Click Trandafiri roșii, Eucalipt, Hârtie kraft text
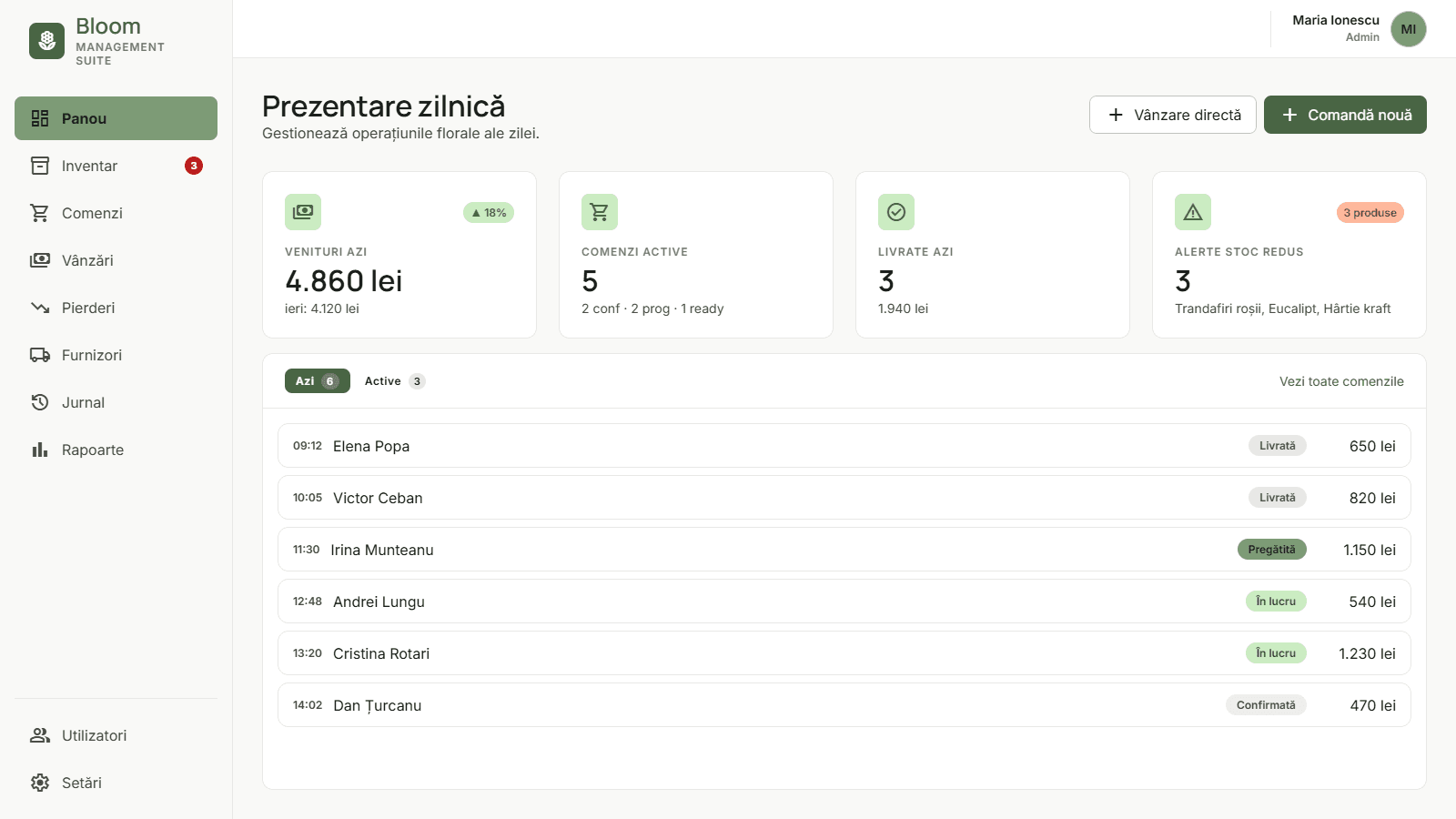Screen dimensions: 1456x819 coord(1283,308)
